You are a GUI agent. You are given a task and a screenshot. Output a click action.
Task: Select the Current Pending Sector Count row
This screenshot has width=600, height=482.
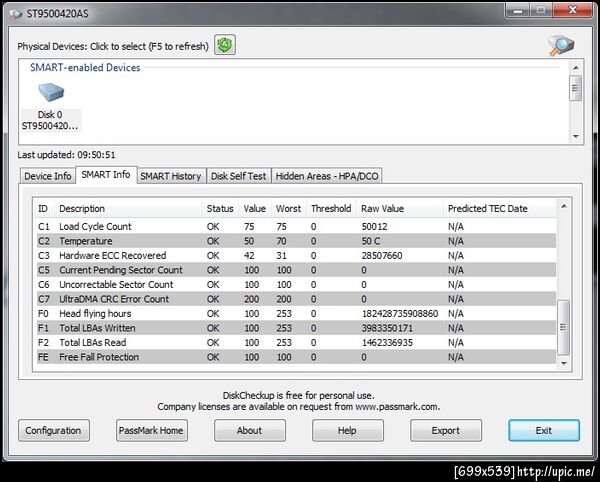coord(296,270)
